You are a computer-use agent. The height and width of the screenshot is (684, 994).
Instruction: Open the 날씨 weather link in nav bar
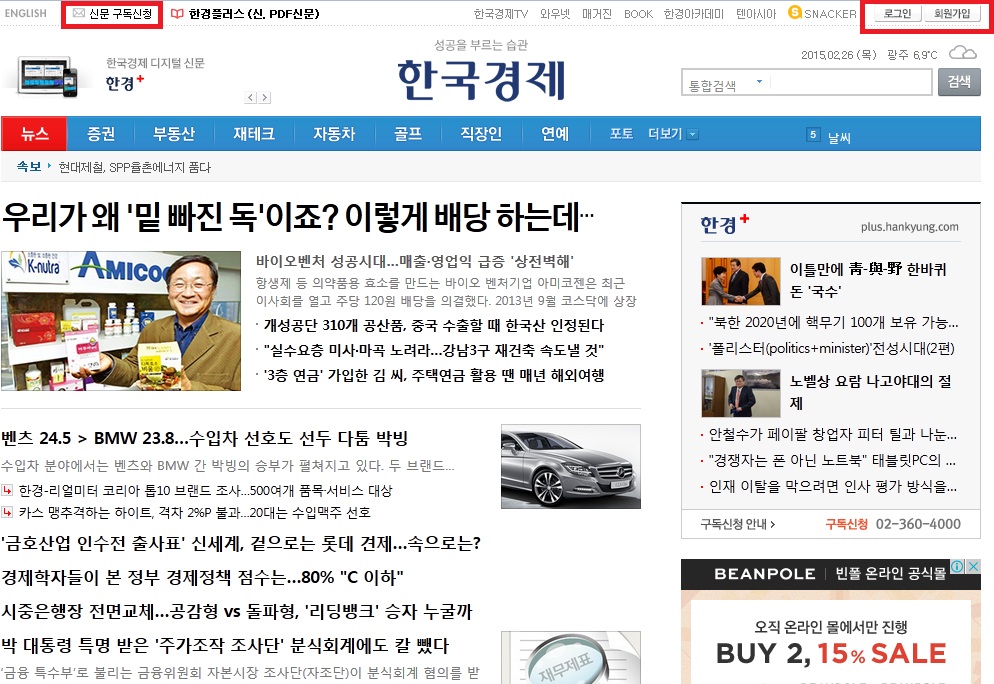click(x=839, y=136)
